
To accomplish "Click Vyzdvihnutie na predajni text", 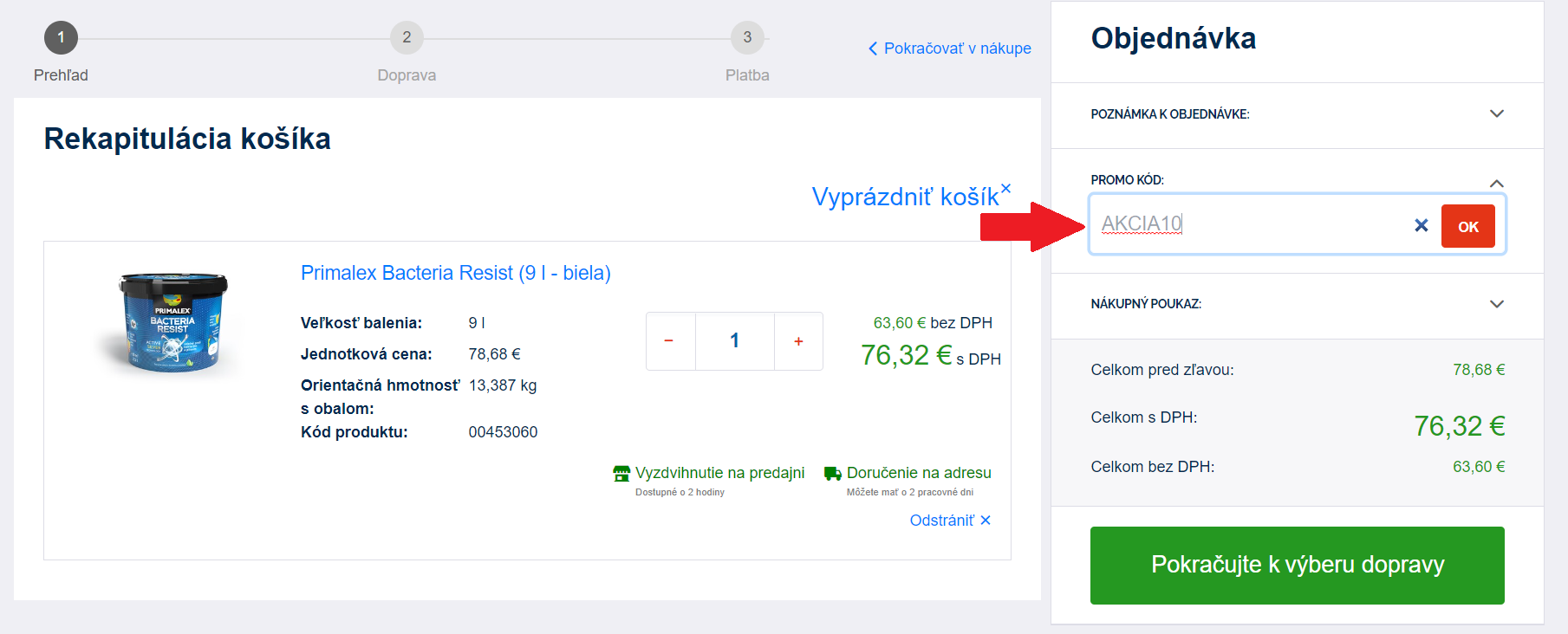I will [x=720, y=473].
